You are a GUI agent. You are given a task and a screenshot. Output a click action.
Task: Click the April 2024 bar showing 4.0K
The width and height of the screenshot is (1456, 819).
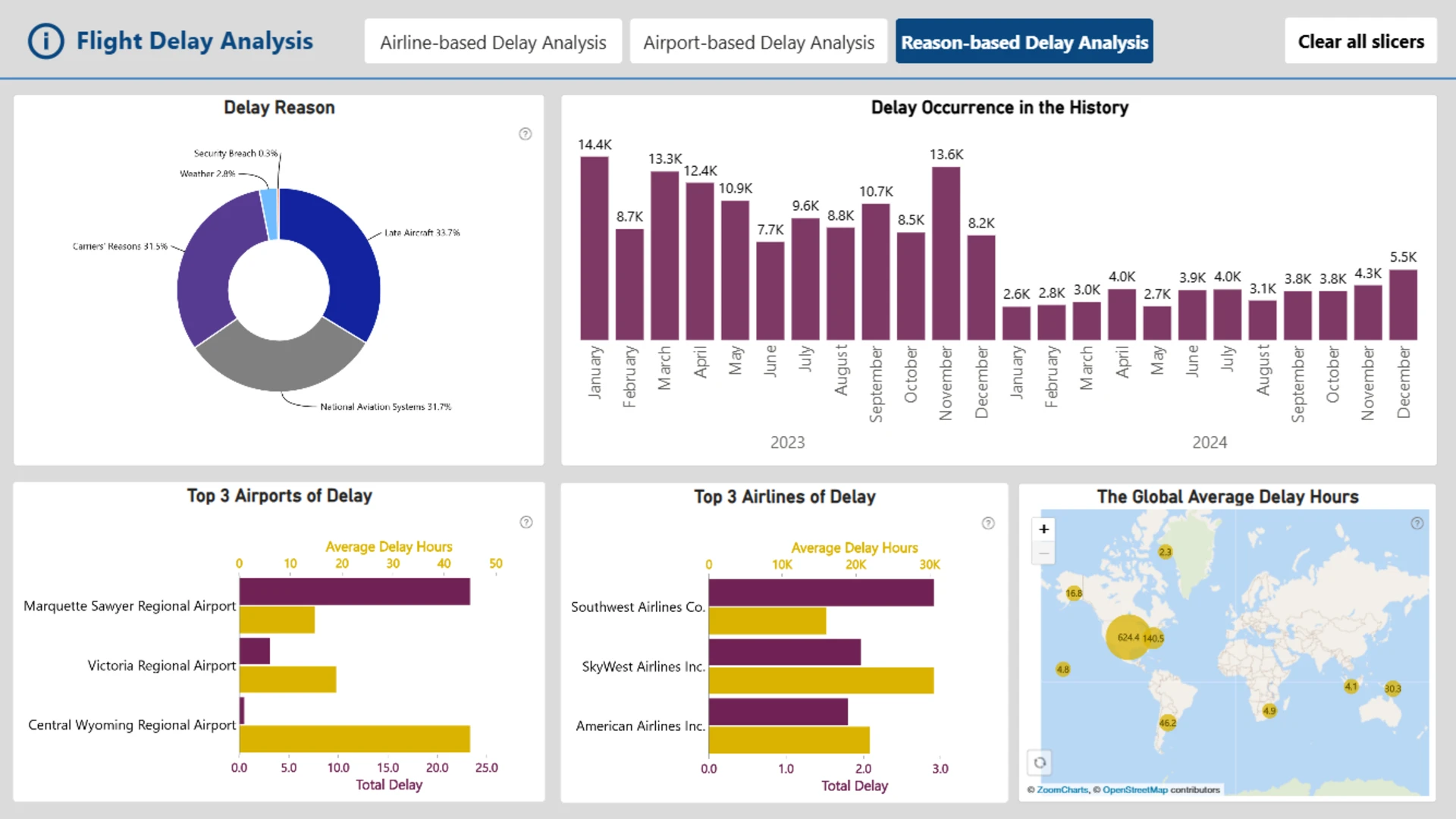pyautogui.click(x=1122, y=314)
